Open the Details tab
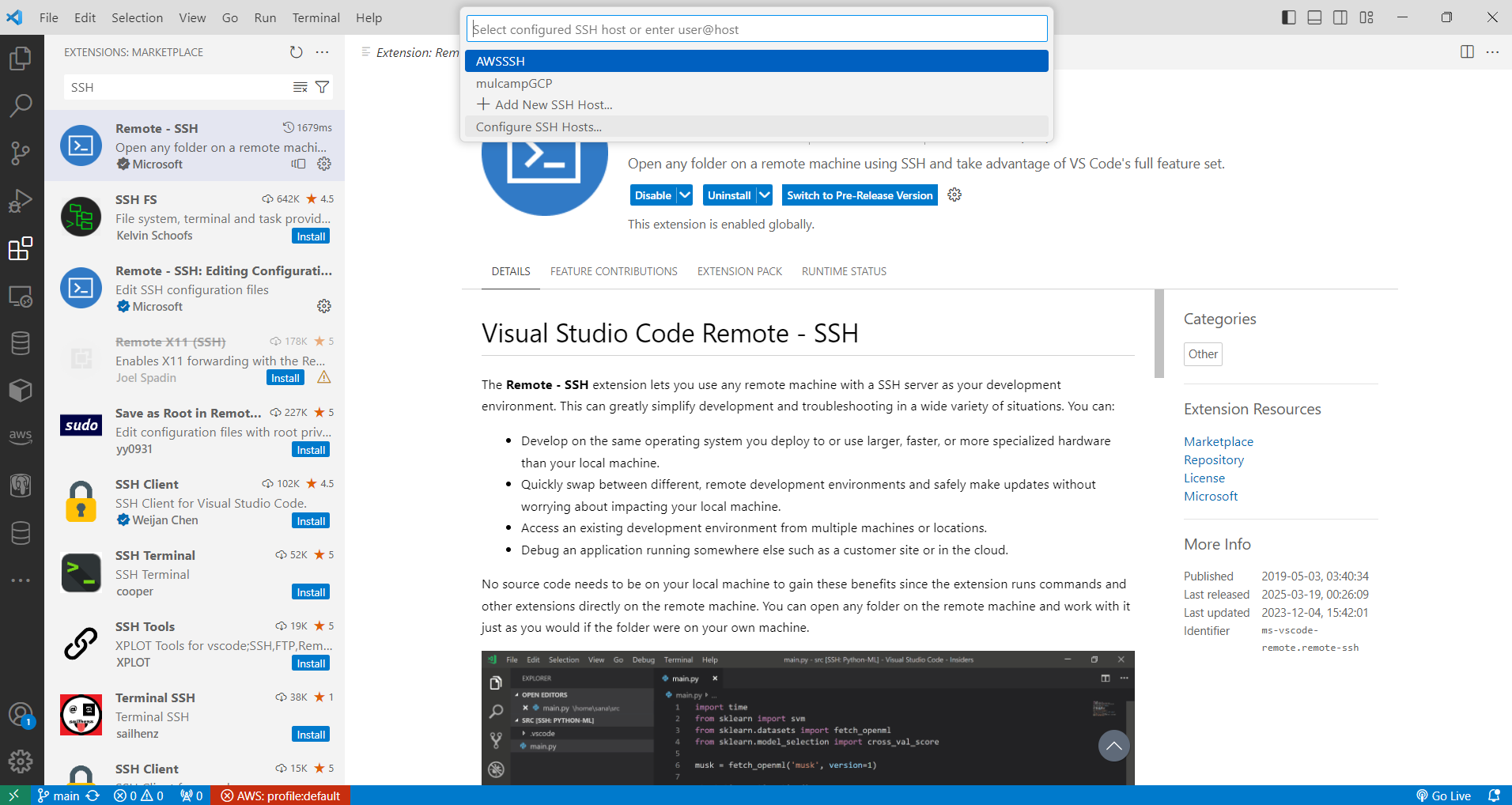The height and width of the screenshot is (805, 1512). pos(511,271)
